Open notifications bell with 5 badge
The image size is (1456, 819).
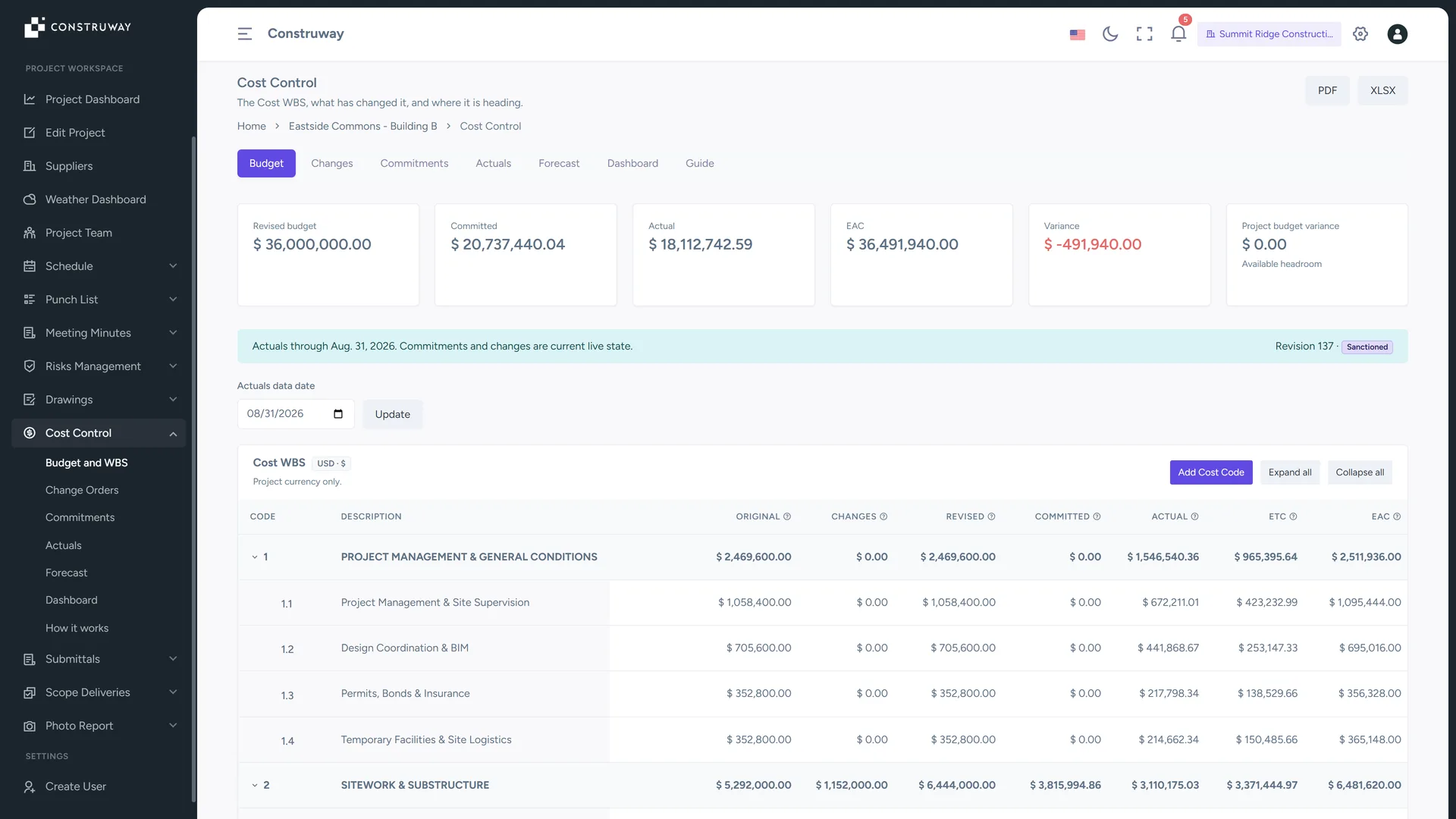(1178, 33)
